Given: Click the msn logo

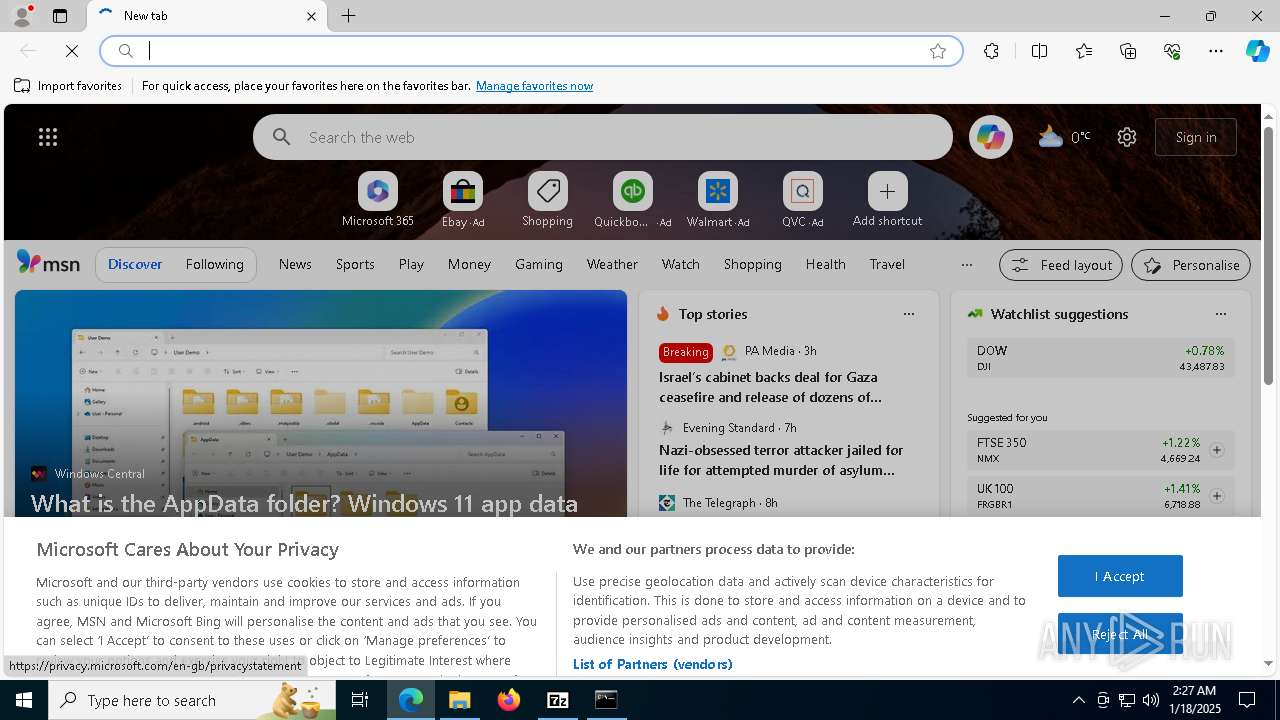Looking at the screenshot, I should pyautogui.click(x=48, y=263).
